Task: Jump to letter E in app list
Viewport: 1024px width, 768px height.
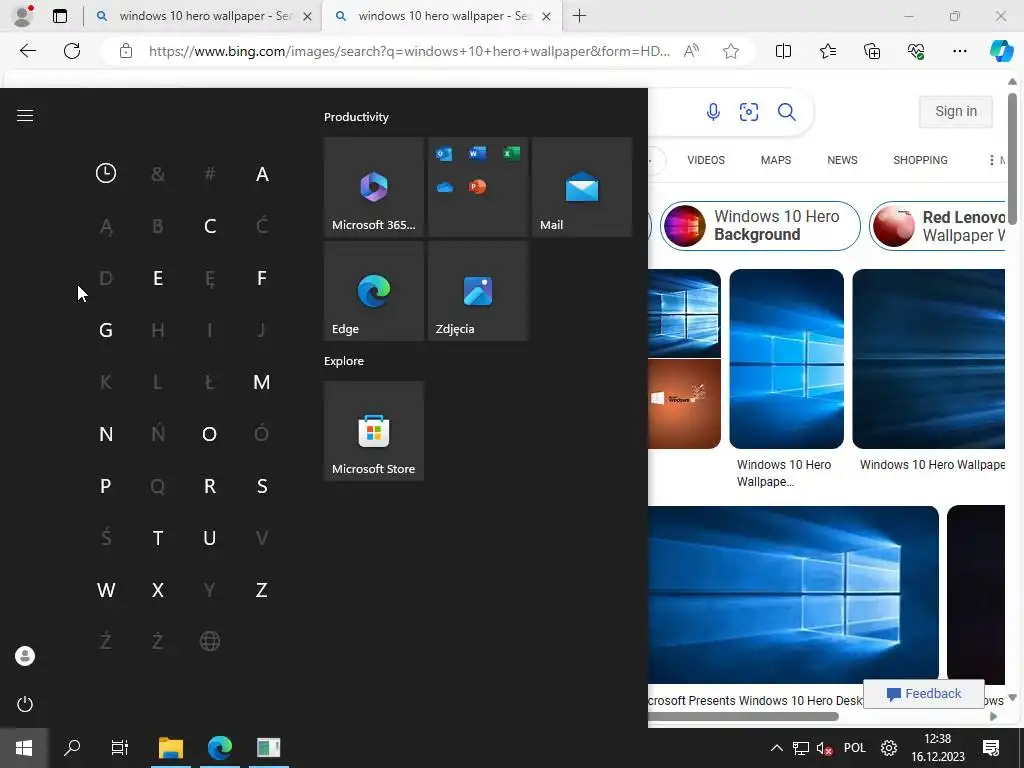Action: pyautogui.click(x=157, y=278)
